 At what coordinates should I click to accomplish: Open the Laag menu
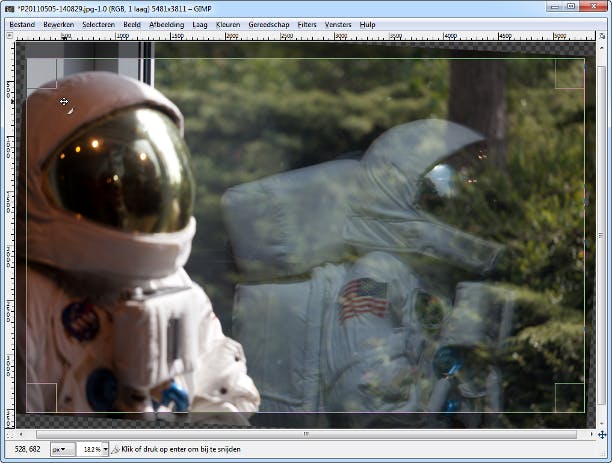(200, 25)
